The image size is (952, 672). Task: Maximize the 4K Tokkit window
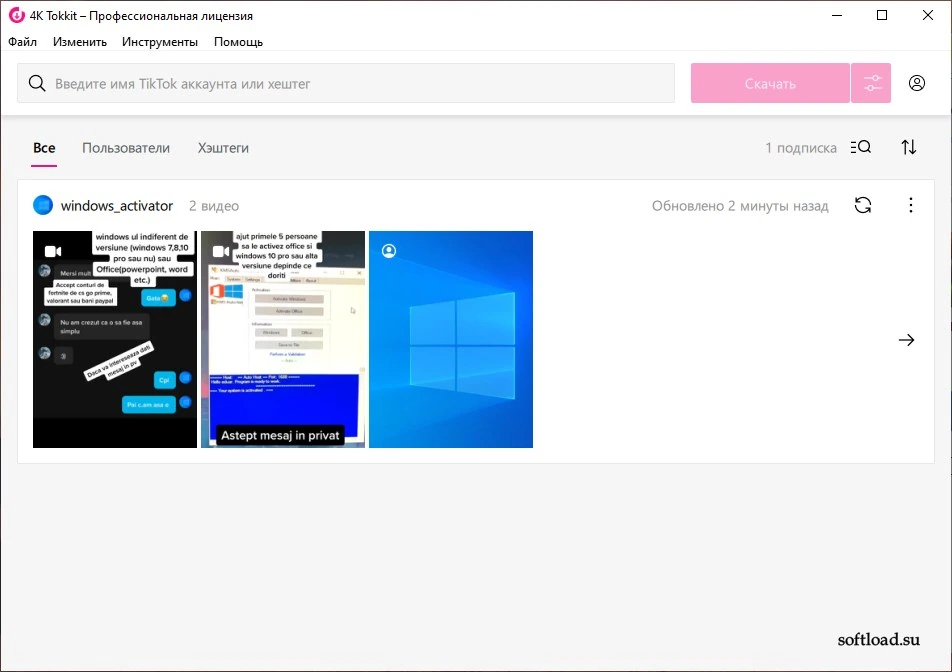pos(882,15)
